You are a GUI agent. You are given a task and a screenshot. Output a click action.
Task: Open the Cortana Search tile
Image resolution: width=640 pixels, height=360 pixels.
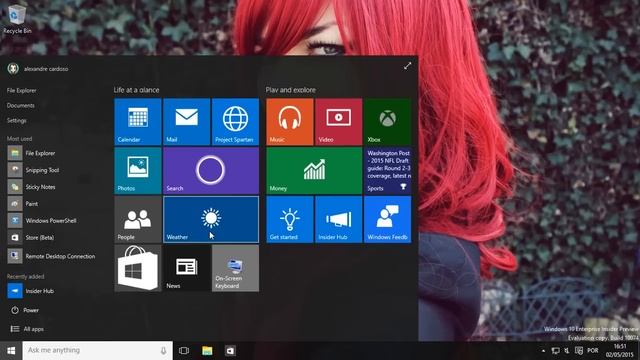click(211, 171)
